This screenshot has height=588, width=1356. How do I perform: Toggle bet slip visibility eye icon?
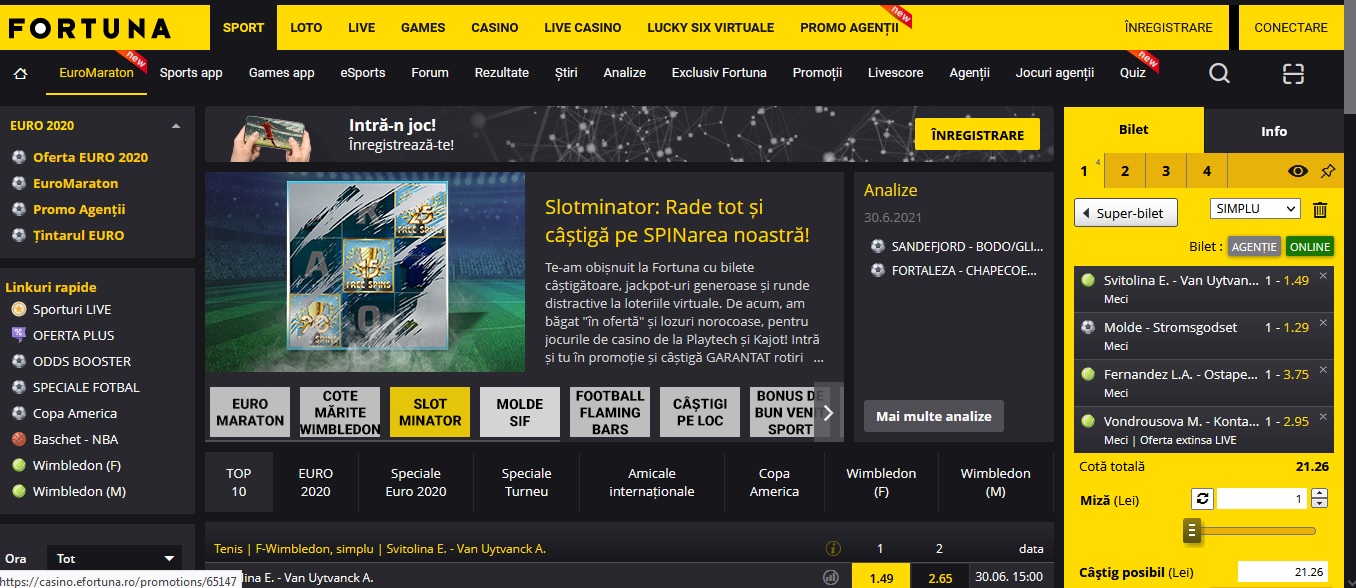click(1298, 171)
